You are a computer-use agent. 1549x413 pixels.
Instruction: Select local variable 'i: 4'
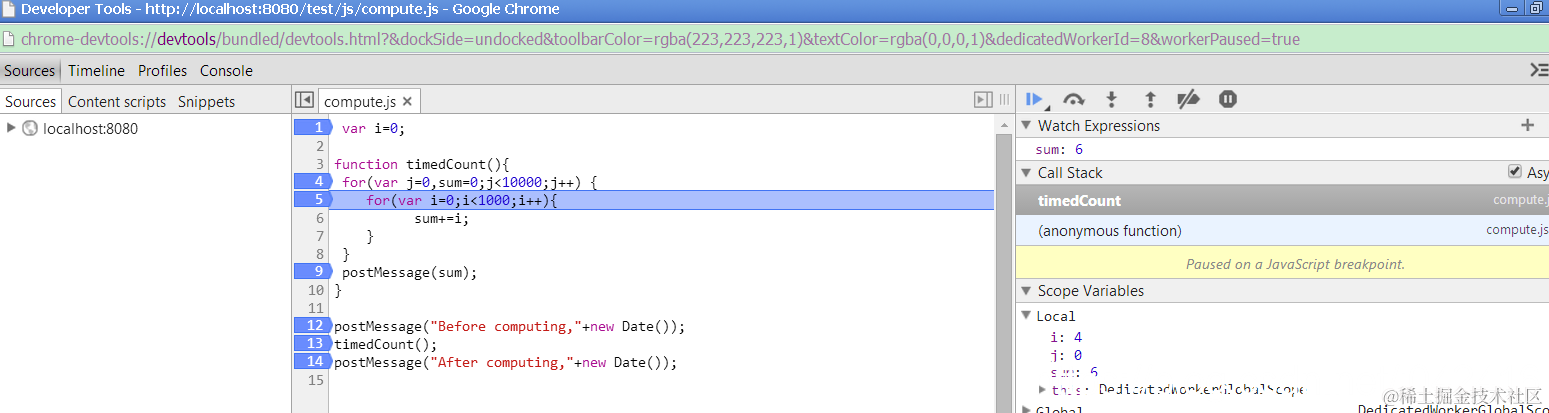1066,337
